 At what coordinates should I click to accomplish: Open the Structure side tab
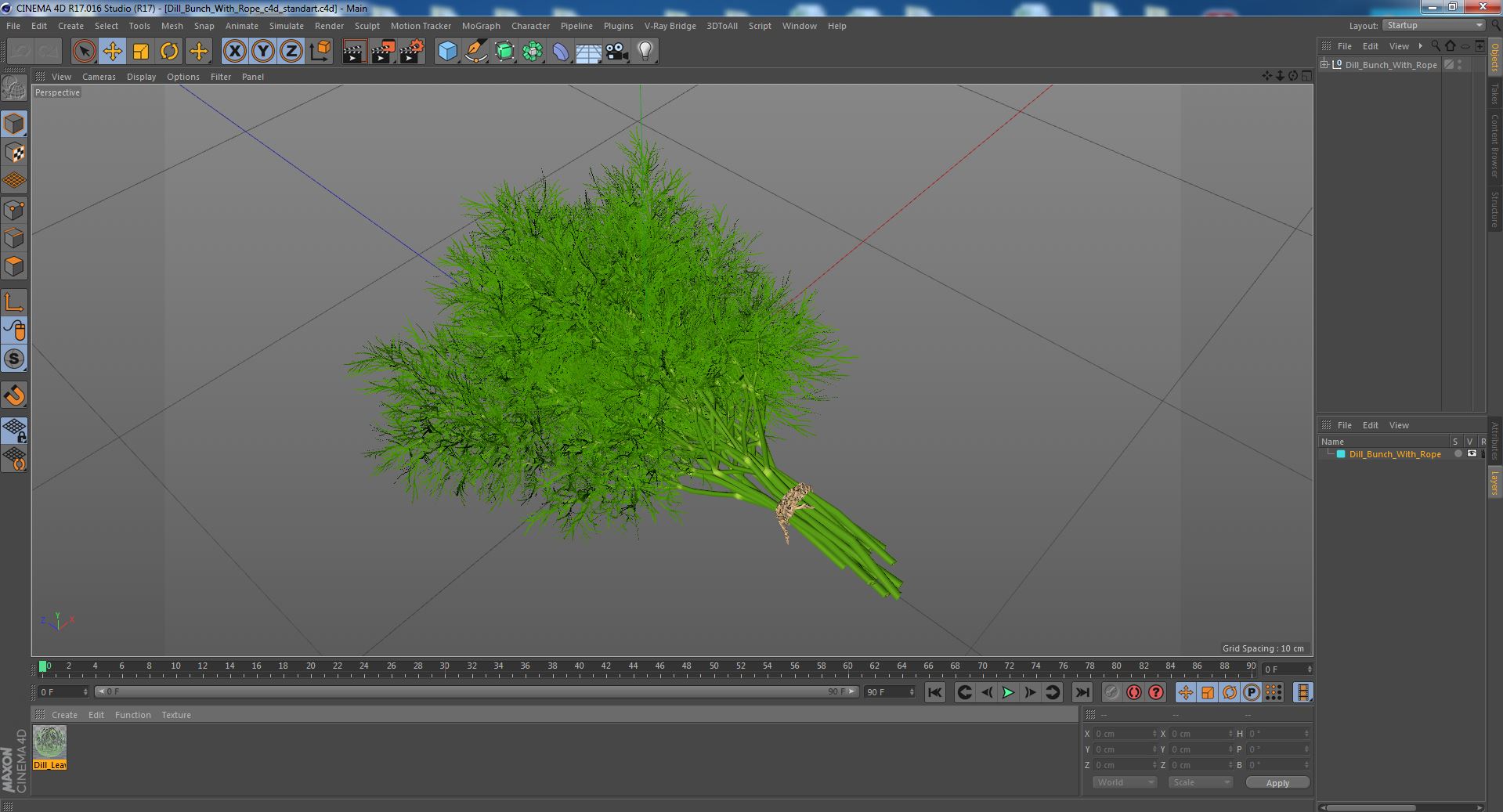coord(1494,209)
